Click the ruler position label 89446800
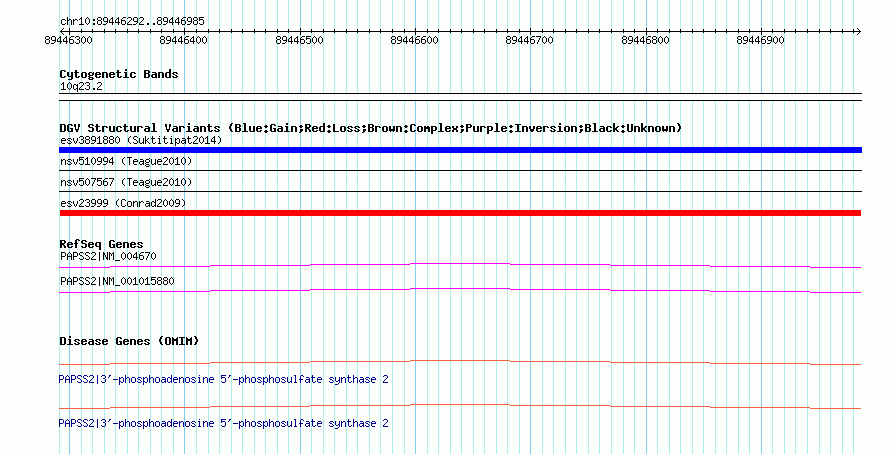The height and width of the screenshot is (454, 890). [645, 40]
